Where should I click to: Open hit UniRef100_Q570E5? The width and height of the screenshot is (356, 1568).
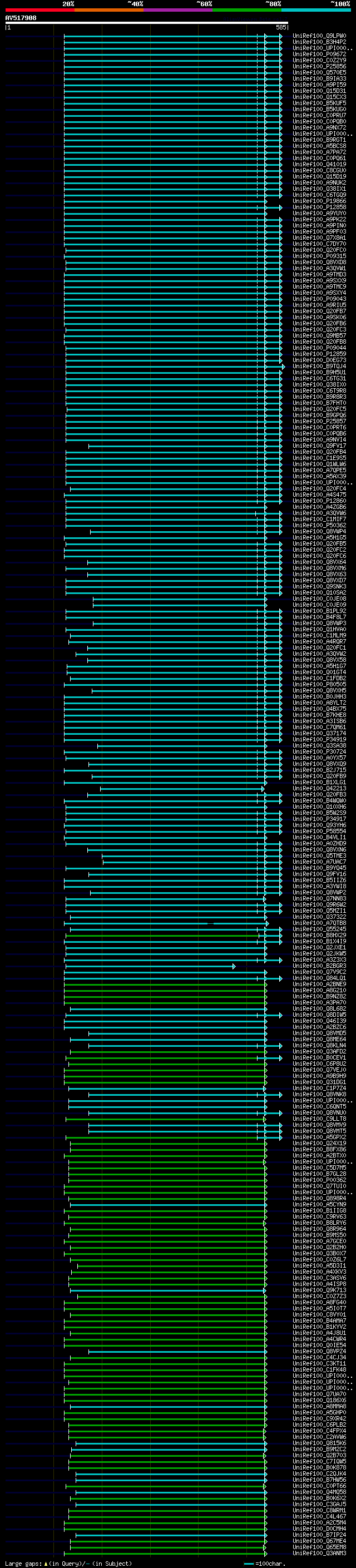319,72
